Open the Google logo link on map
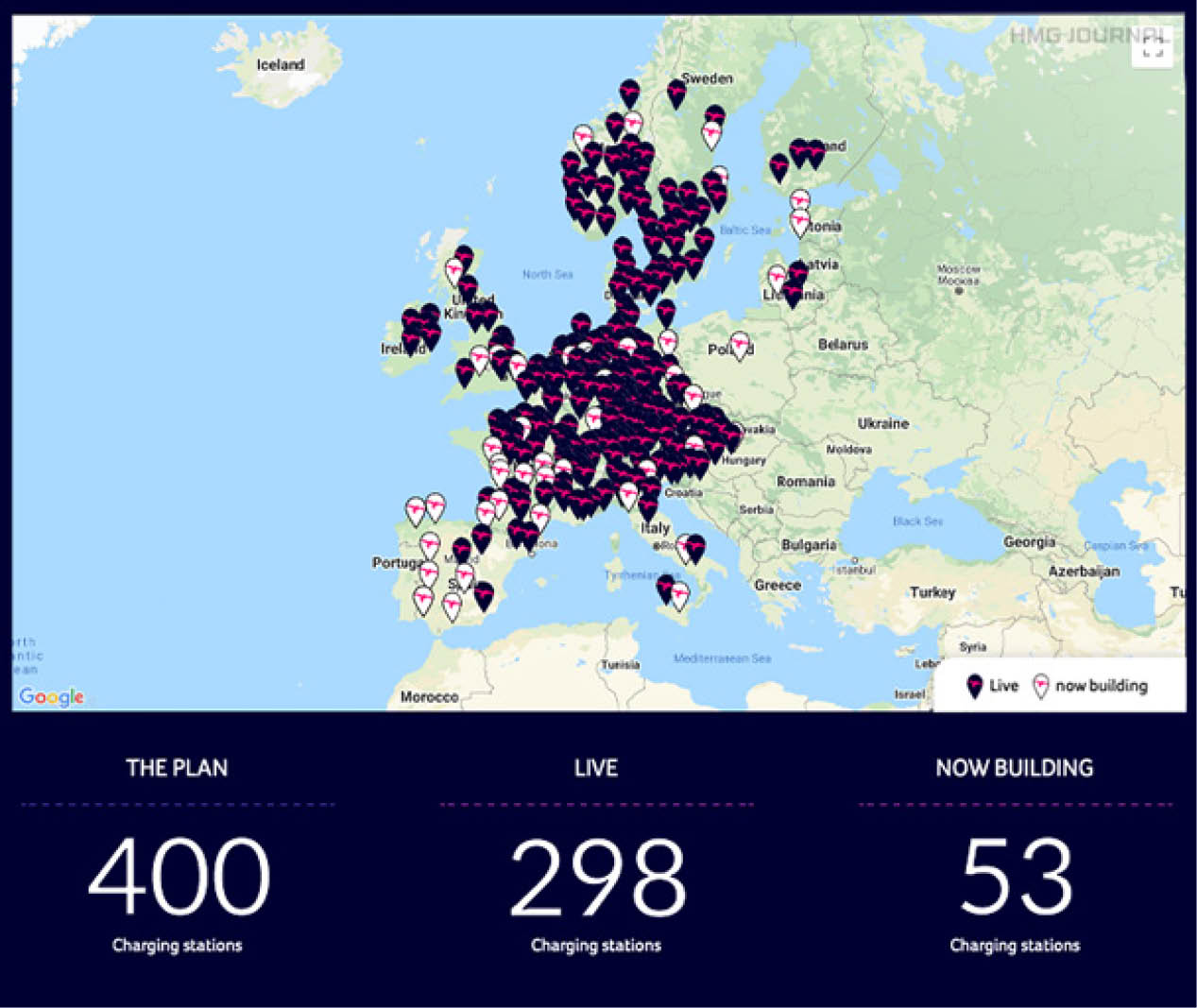The image size is (1197, 1008). (51, 697)
